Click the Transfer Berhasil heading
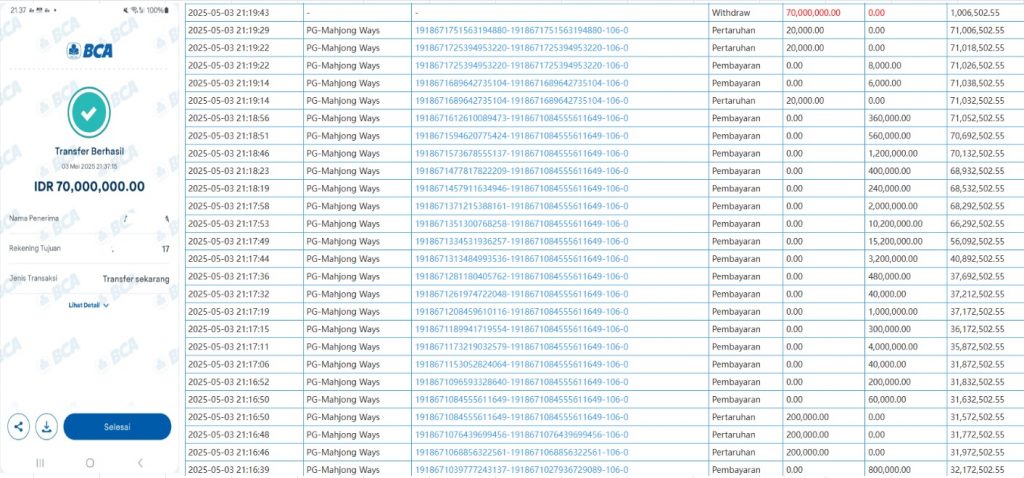 [x=89, y=151]
